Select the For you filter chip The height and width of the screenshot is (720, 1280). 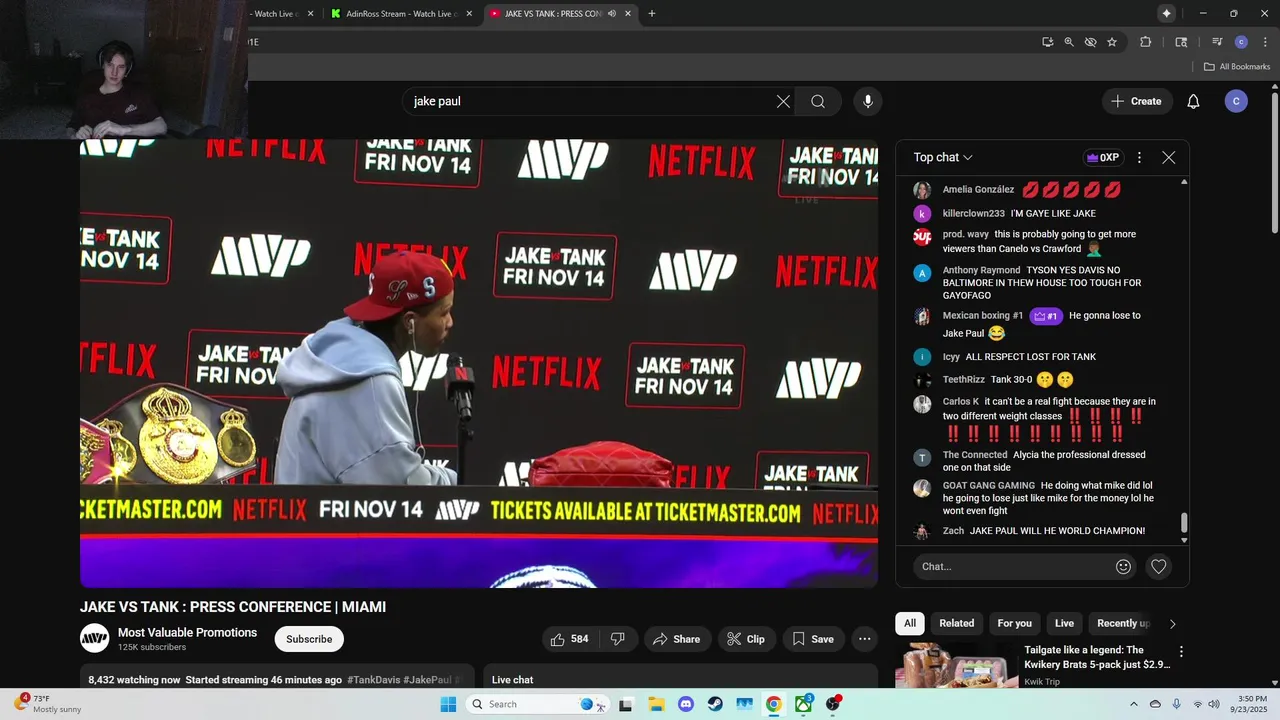(1014, 623)
